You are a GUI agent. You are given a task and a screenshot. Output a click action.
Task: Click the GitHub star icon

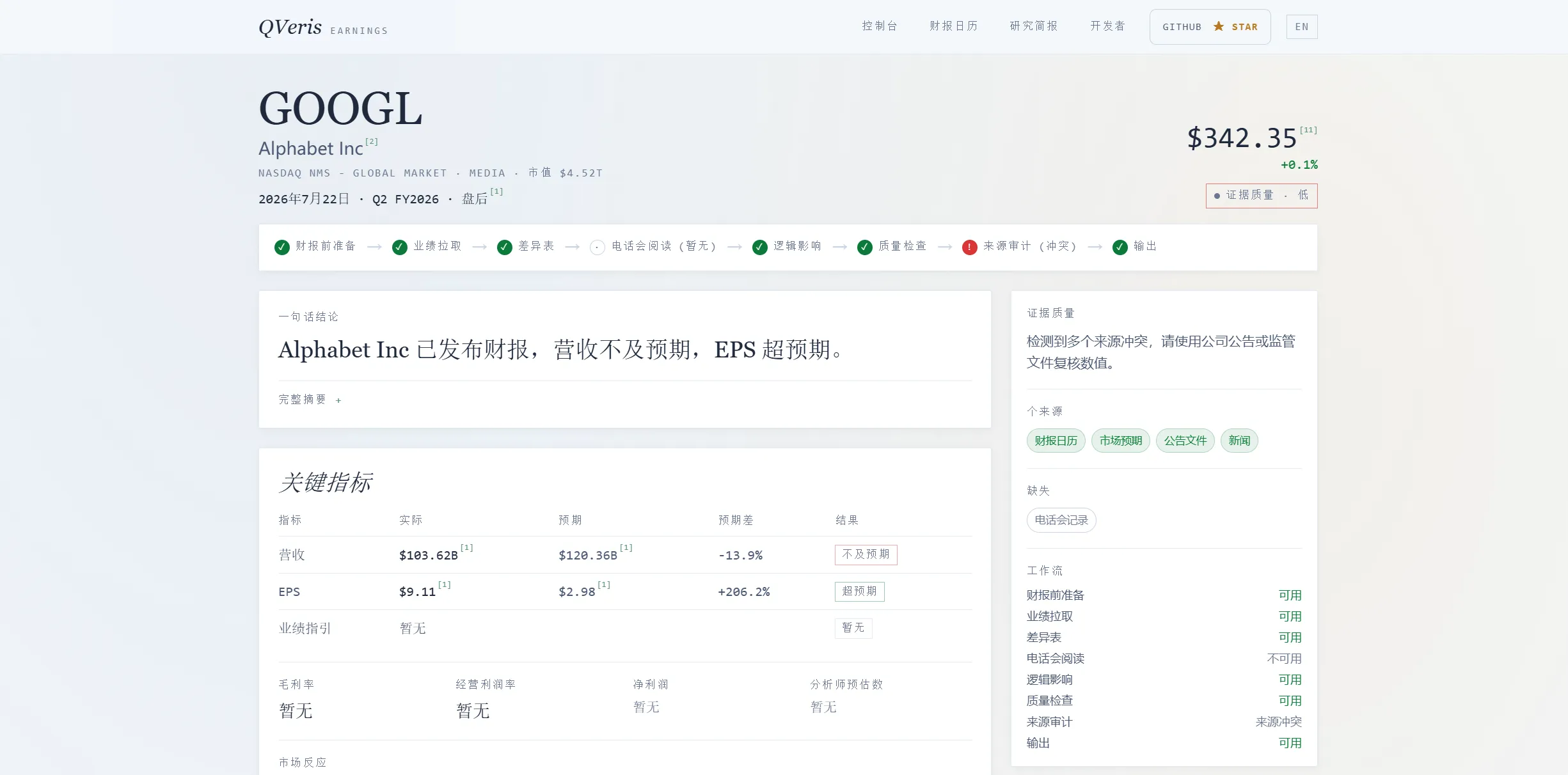pyautogui.click(x=1219, y=26)
